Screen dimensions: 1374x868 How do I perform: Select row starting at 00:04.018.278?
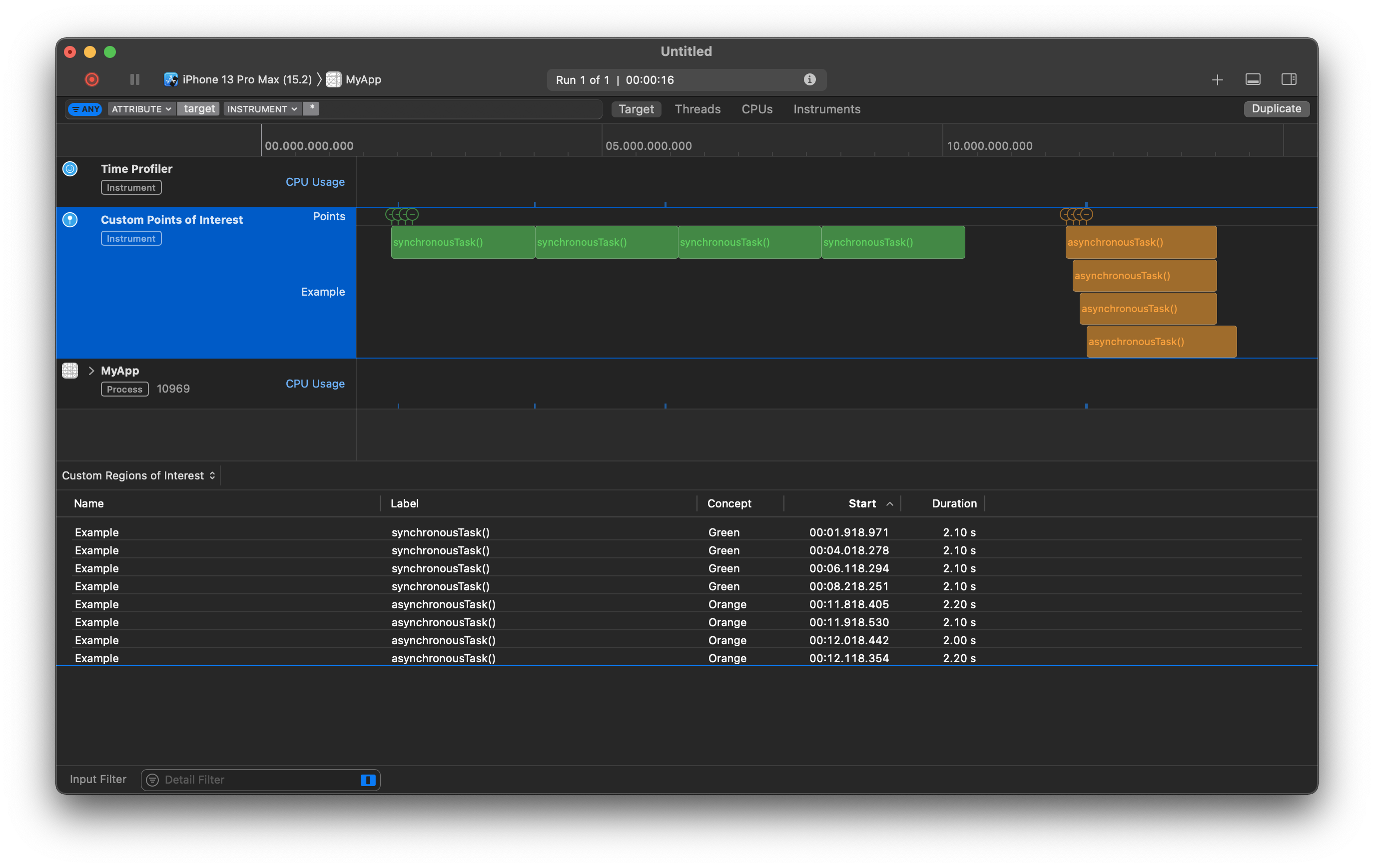coord(687,550)
